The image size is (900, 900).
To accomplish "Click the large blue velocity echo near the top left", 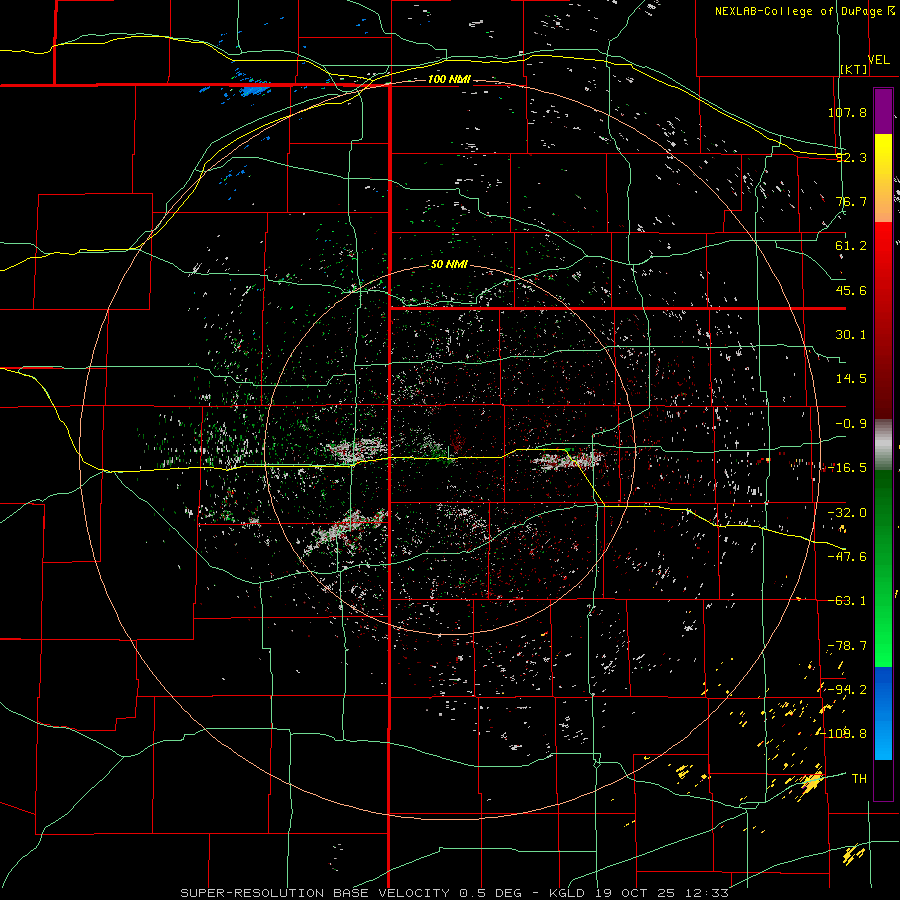I will 253,90.
